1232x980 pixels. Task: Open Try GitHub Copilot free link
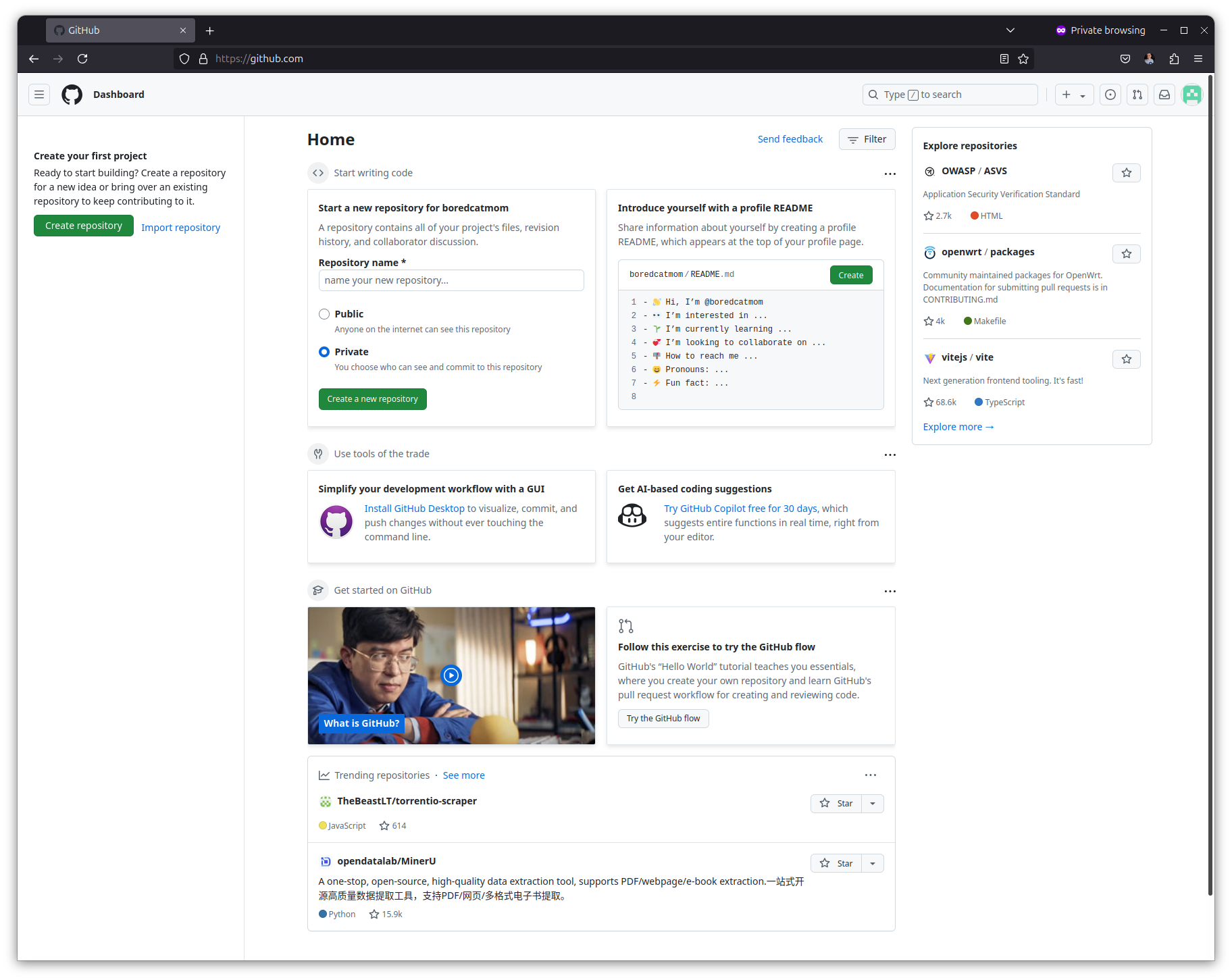click(740, 509)
